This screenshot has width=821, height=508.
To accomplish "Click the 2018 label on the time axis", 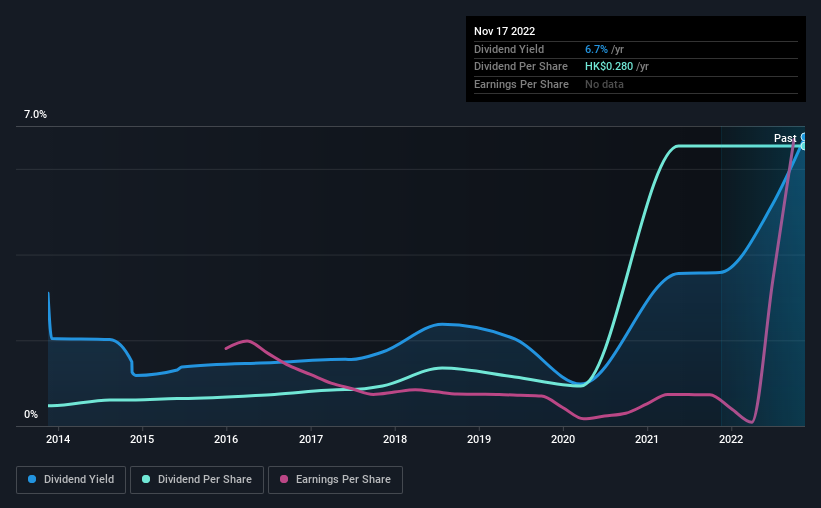I will (x=395, y=438).
